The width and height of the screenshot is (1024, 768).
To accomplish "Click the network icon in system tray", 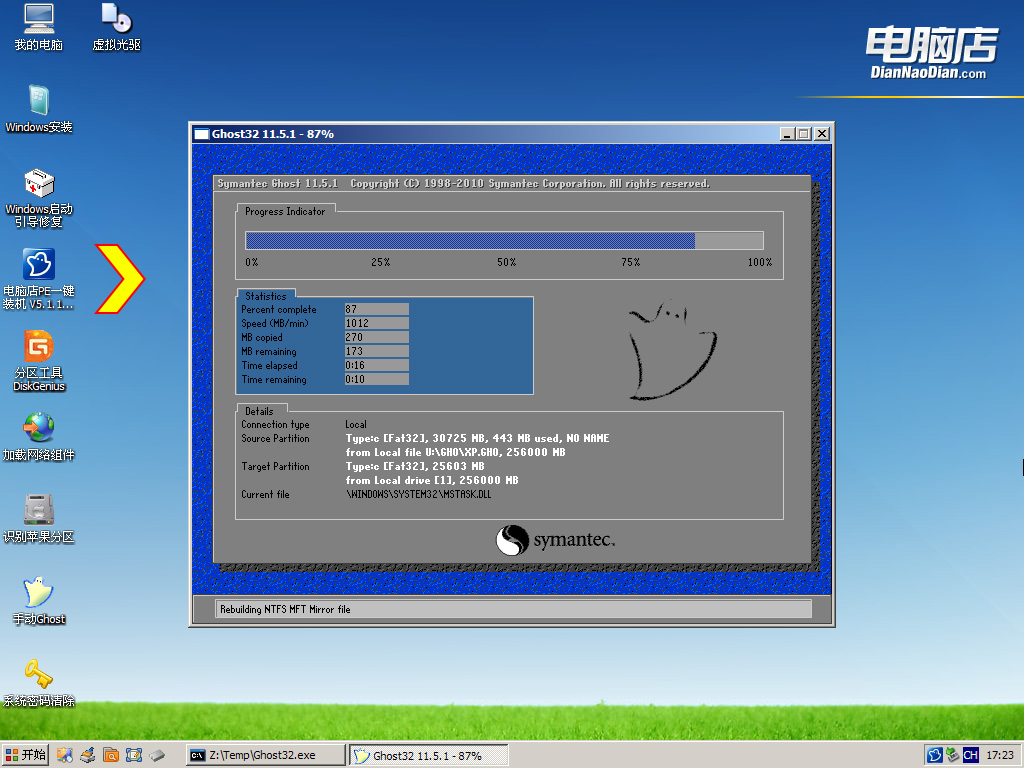I will click(x=953, y=756).
